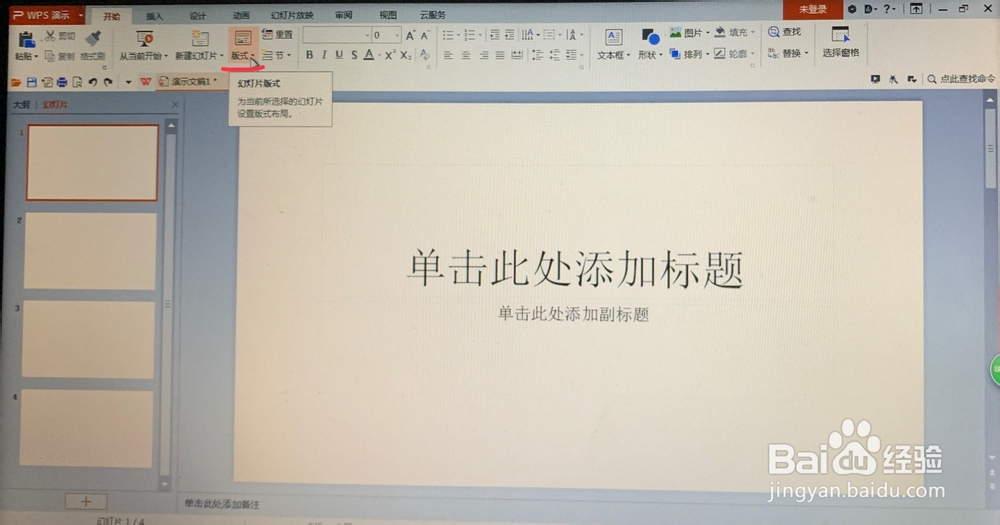Select the Format Painter (格式刷) brush
Image resolution: width=1000 pixels, height=525 pixels.
pyautogui.click(x=93, y=45)
